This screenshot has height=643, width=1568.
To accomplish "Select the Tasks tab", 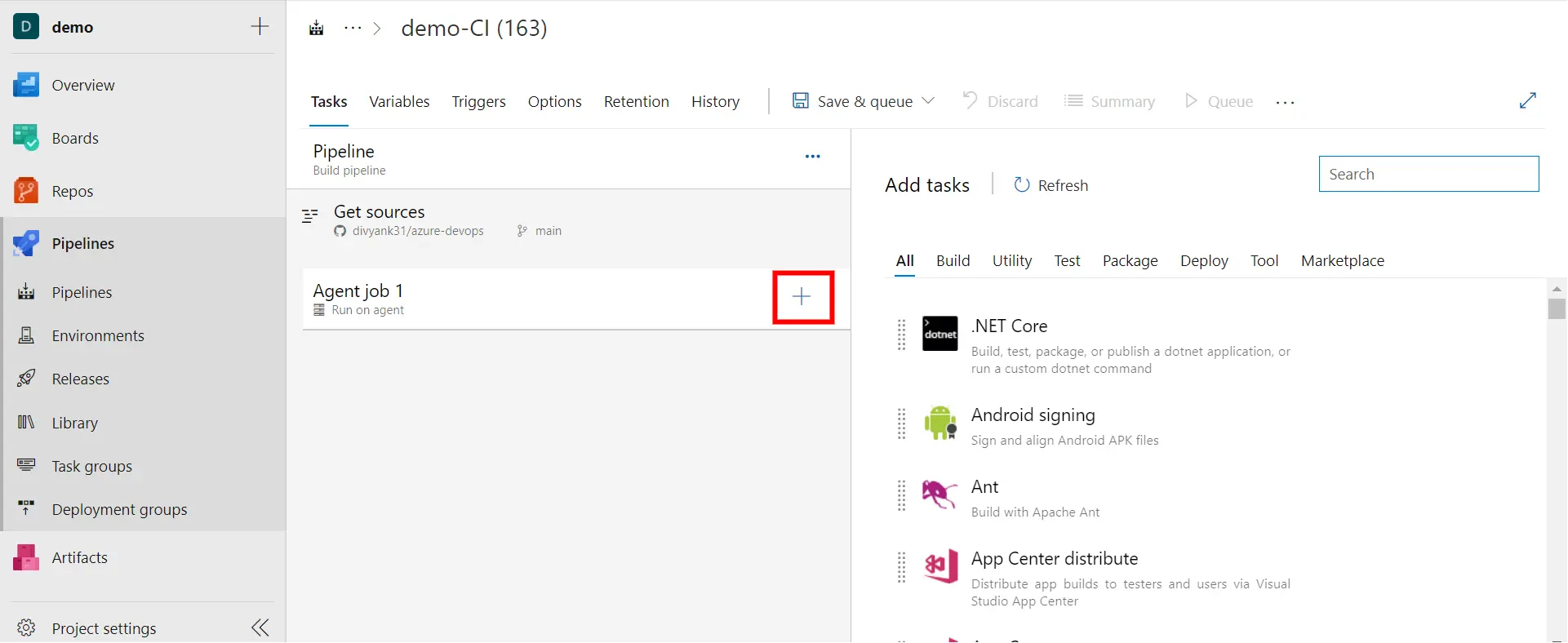I will [329, 101].
